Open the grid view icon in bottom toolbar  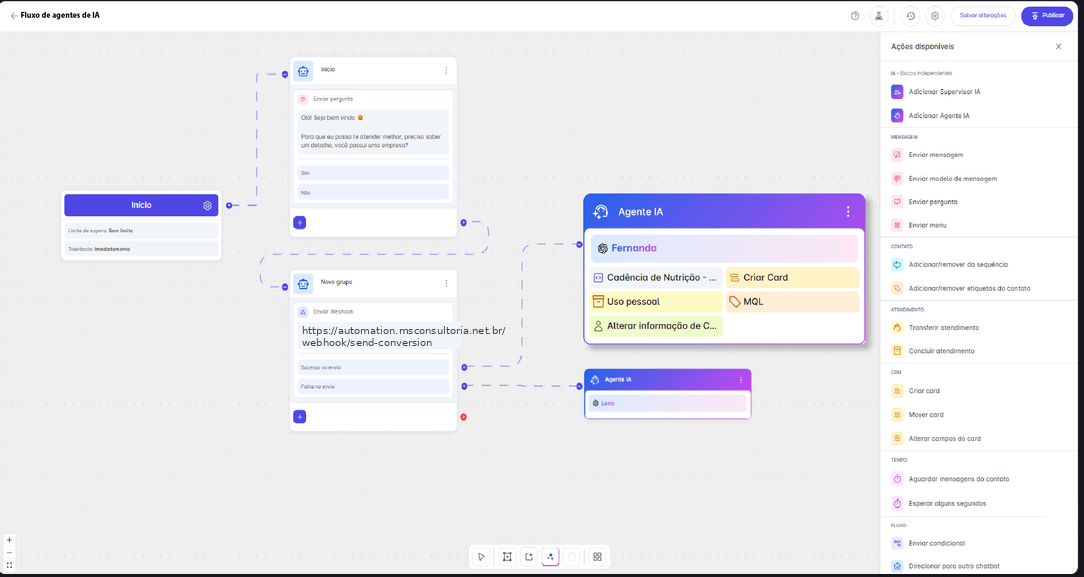[597, 556]
